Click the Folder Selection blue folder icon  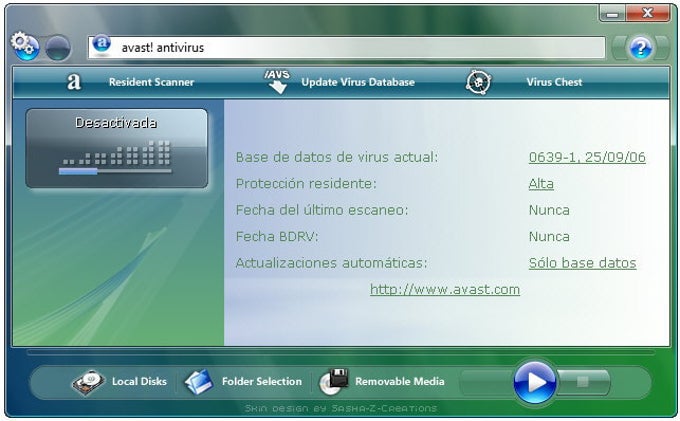coord(199,382)
